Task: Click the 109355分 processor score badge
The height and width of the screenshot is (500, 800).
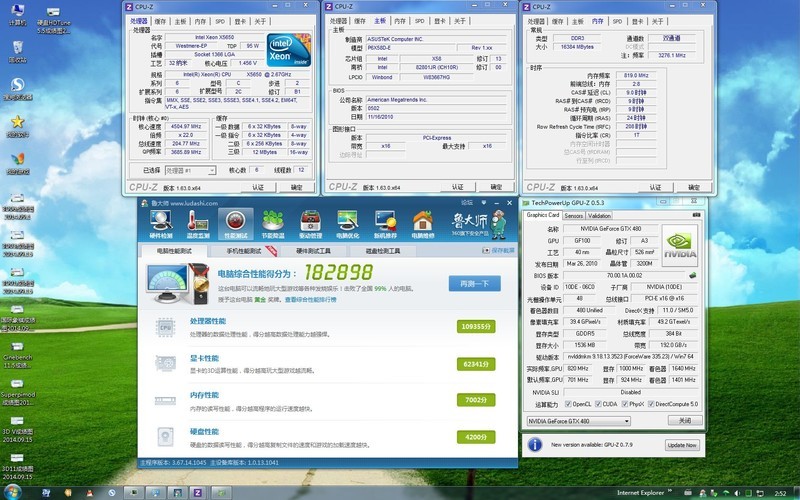Action: (x=476, y=327)
